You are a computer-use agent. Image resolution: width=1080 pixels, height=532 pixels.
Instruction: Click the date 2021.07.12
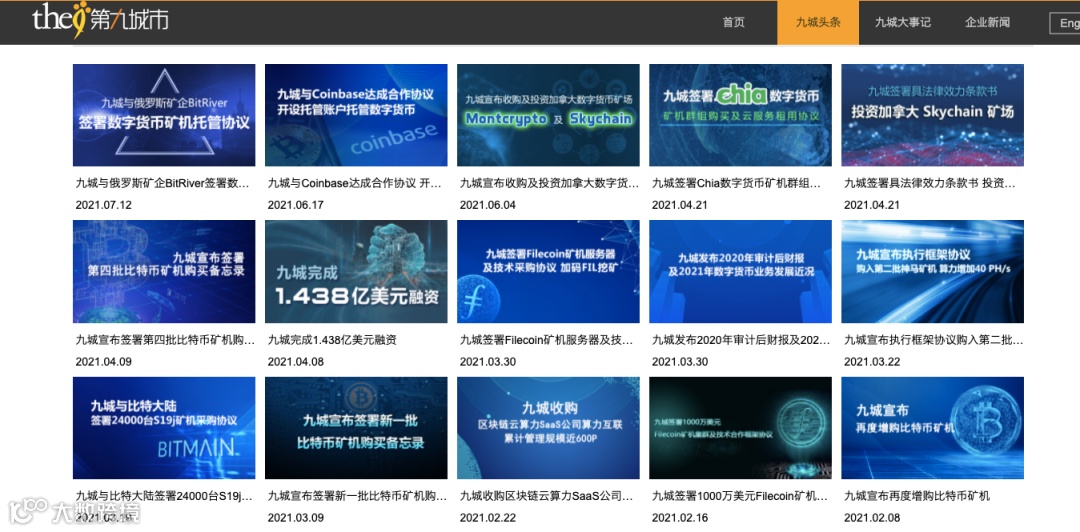click(x=103, y=205)
